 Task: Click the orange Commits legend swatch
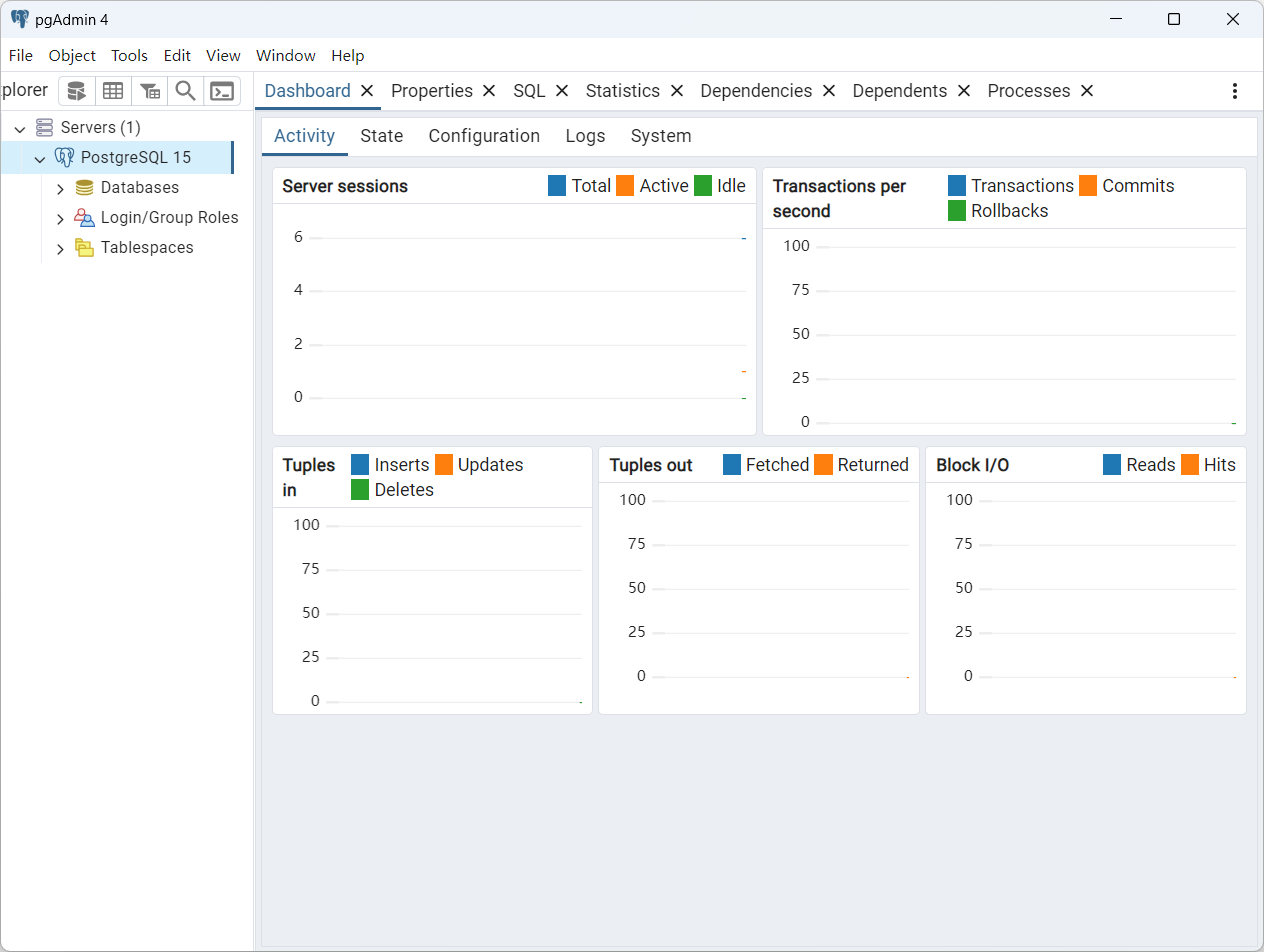point(1088,186)
